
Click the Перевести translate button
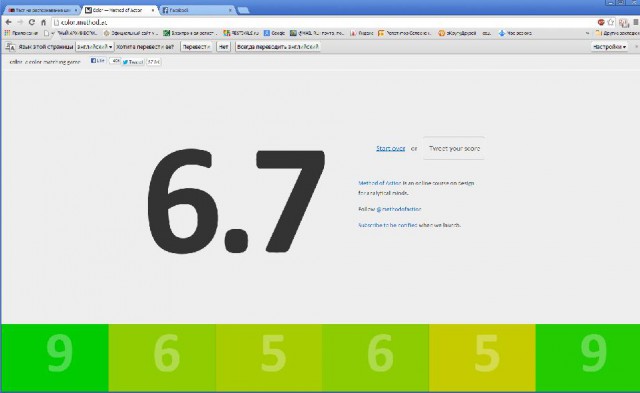coord(196,47)
